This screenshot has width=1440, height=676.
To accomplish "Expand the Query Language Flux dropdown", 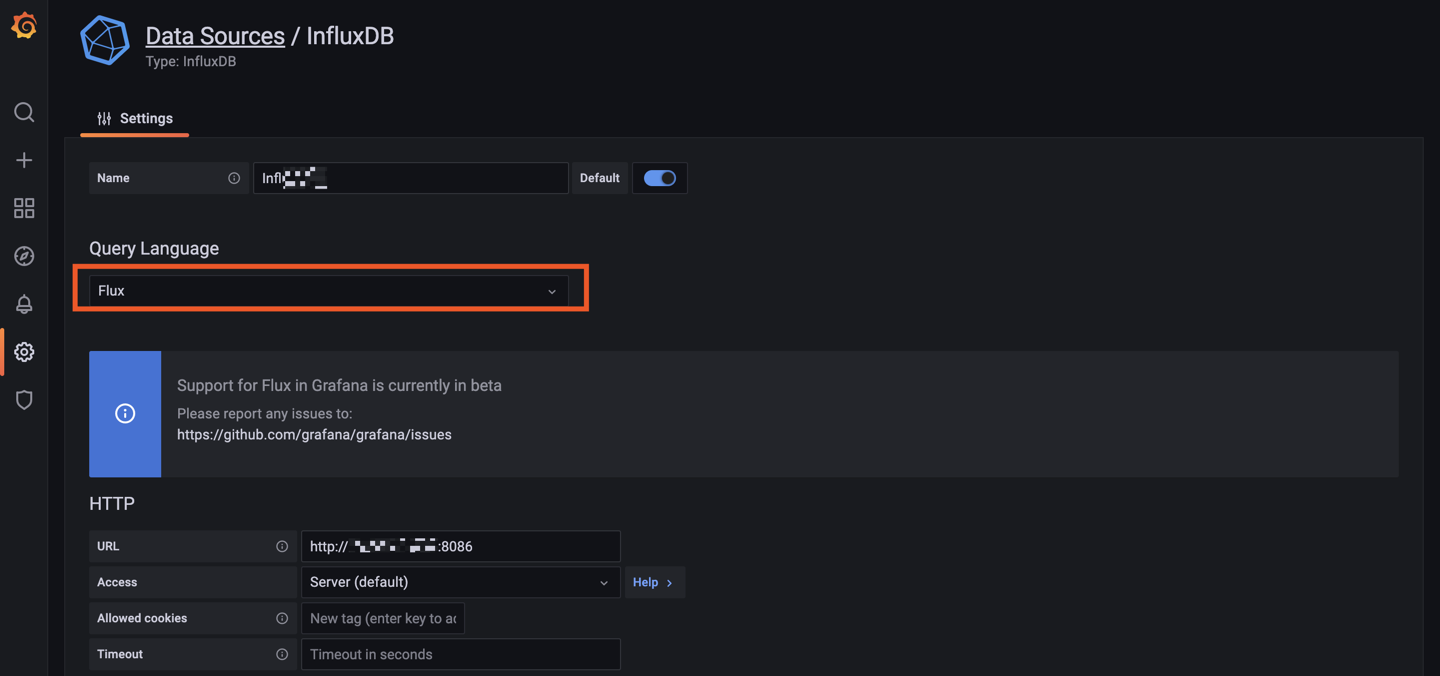I will coord(328,291).
